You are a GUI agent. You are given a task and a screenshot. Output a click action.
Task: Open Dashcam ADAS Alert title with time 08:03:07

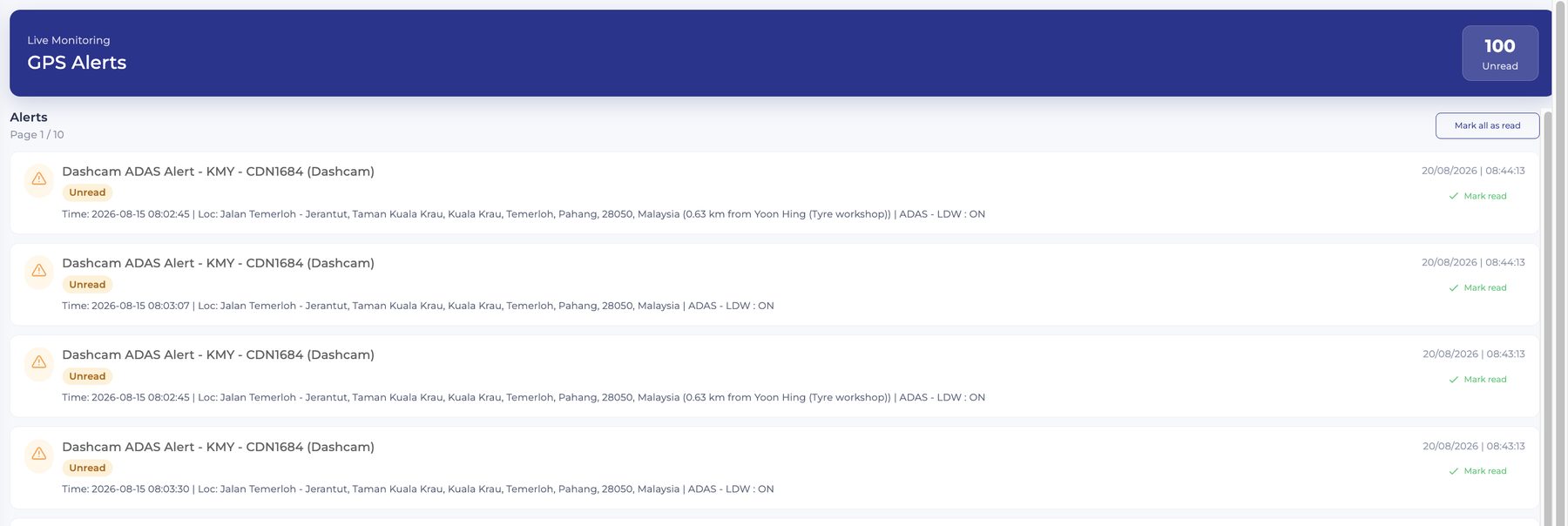(x=218, y=263)
